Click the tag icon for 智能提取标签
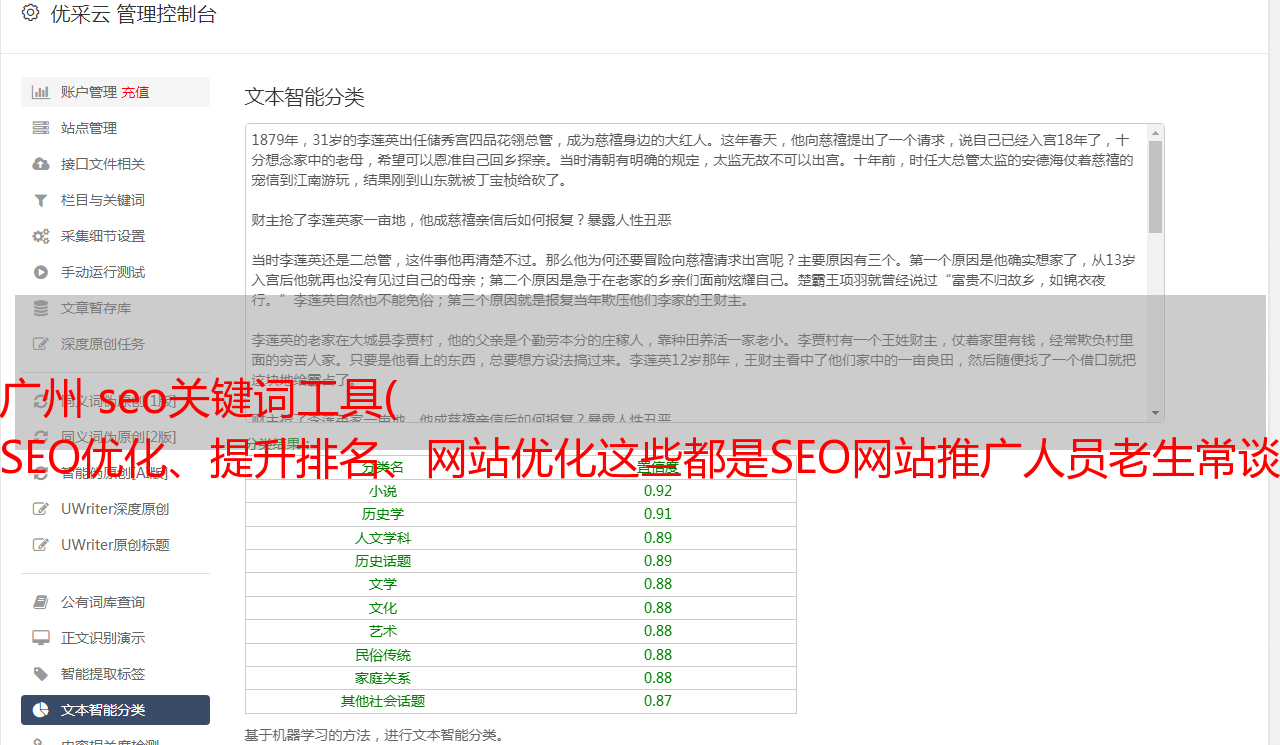 [41, 674]
